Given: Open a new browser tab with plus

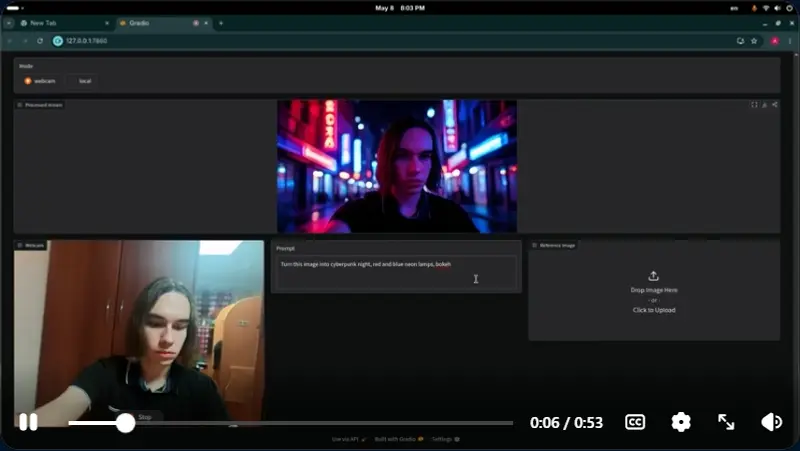Looking at the screenshot, I should (x=221, y=23).
